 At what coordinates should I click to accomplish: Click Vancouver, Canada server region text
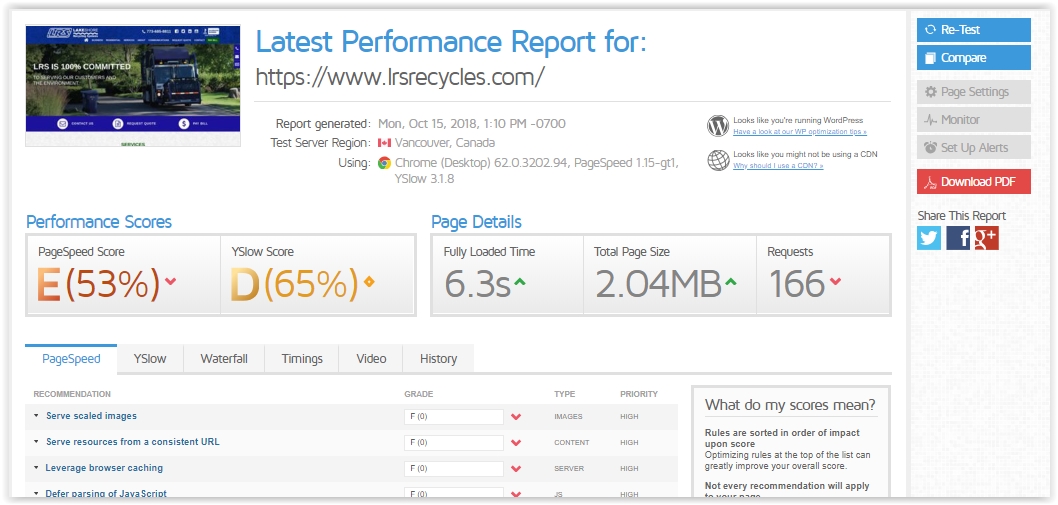point(445,143)
